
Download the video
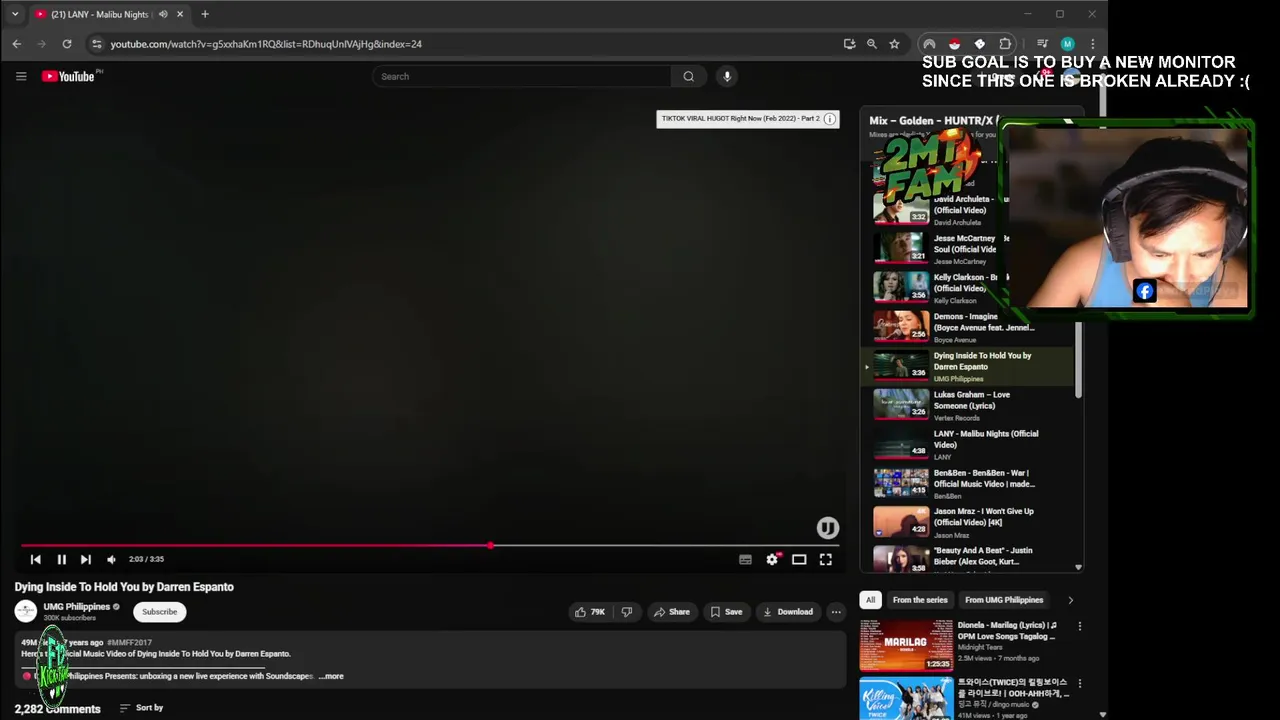click(788, 612)
